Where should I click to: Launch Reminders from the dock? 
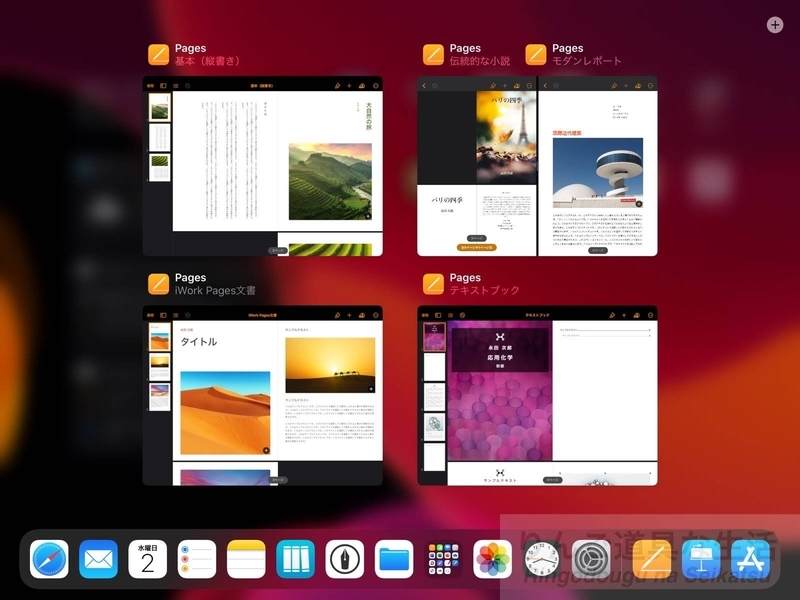(x=197, y=559)
